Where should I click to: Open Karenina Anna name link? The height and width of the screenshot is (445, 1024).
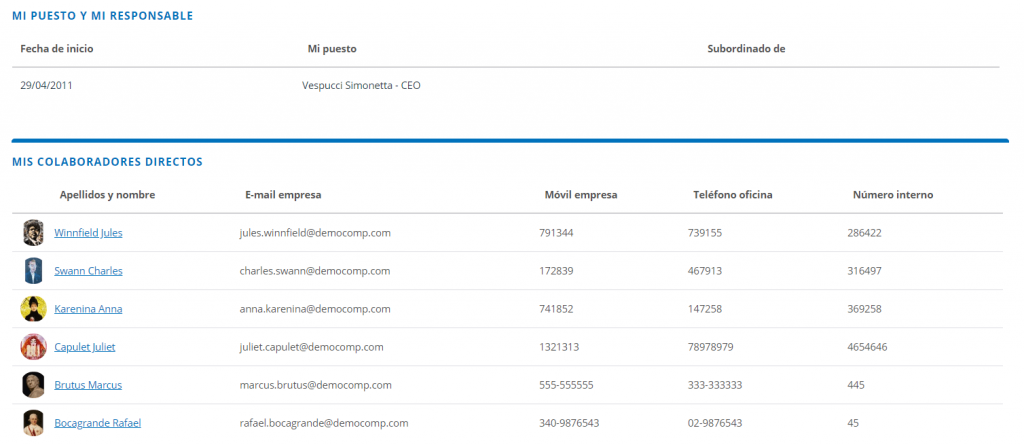coord(88,308)
